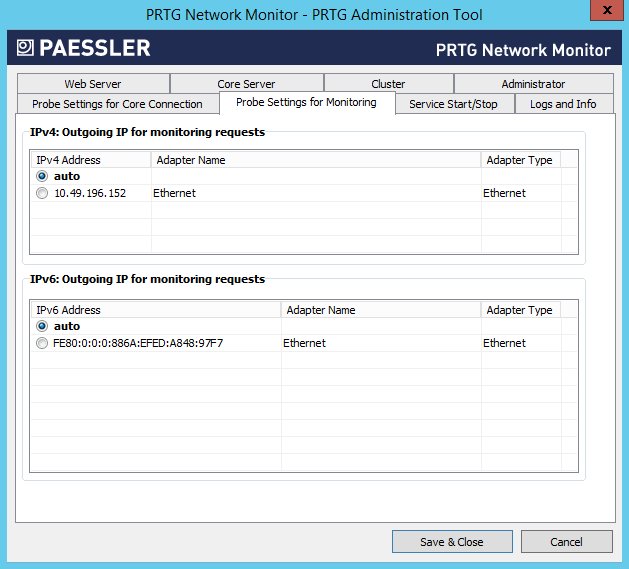Screen dimensions: 629x569
Task: Open Probe Settings for Core Connection tab
Action: (117, 104)
